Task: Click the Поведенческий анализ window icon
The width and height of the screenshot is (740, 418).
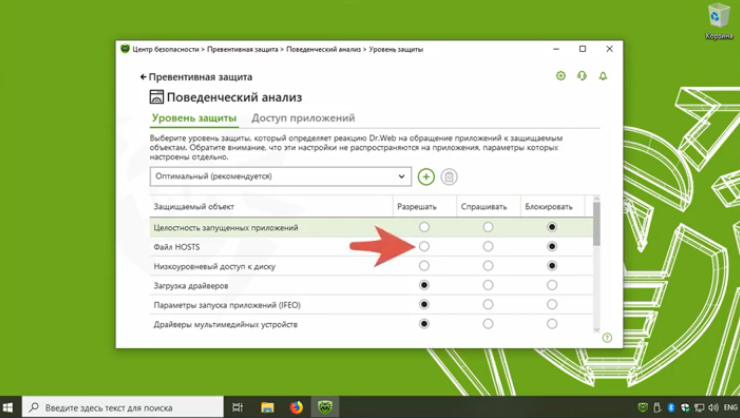Action: [x=156, y=97]
